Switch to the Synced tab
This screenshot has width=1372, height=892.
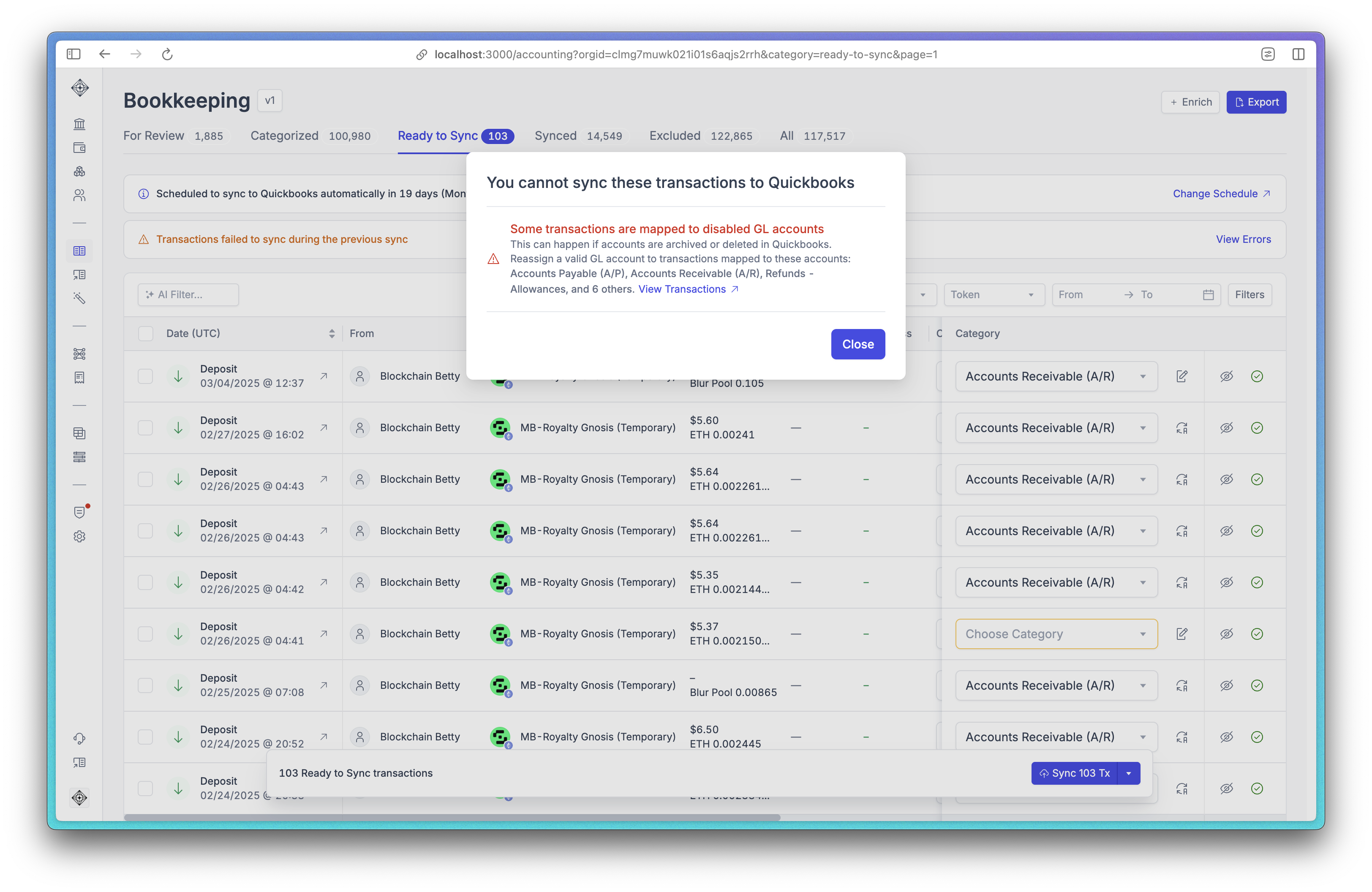(x=555, y=136)
